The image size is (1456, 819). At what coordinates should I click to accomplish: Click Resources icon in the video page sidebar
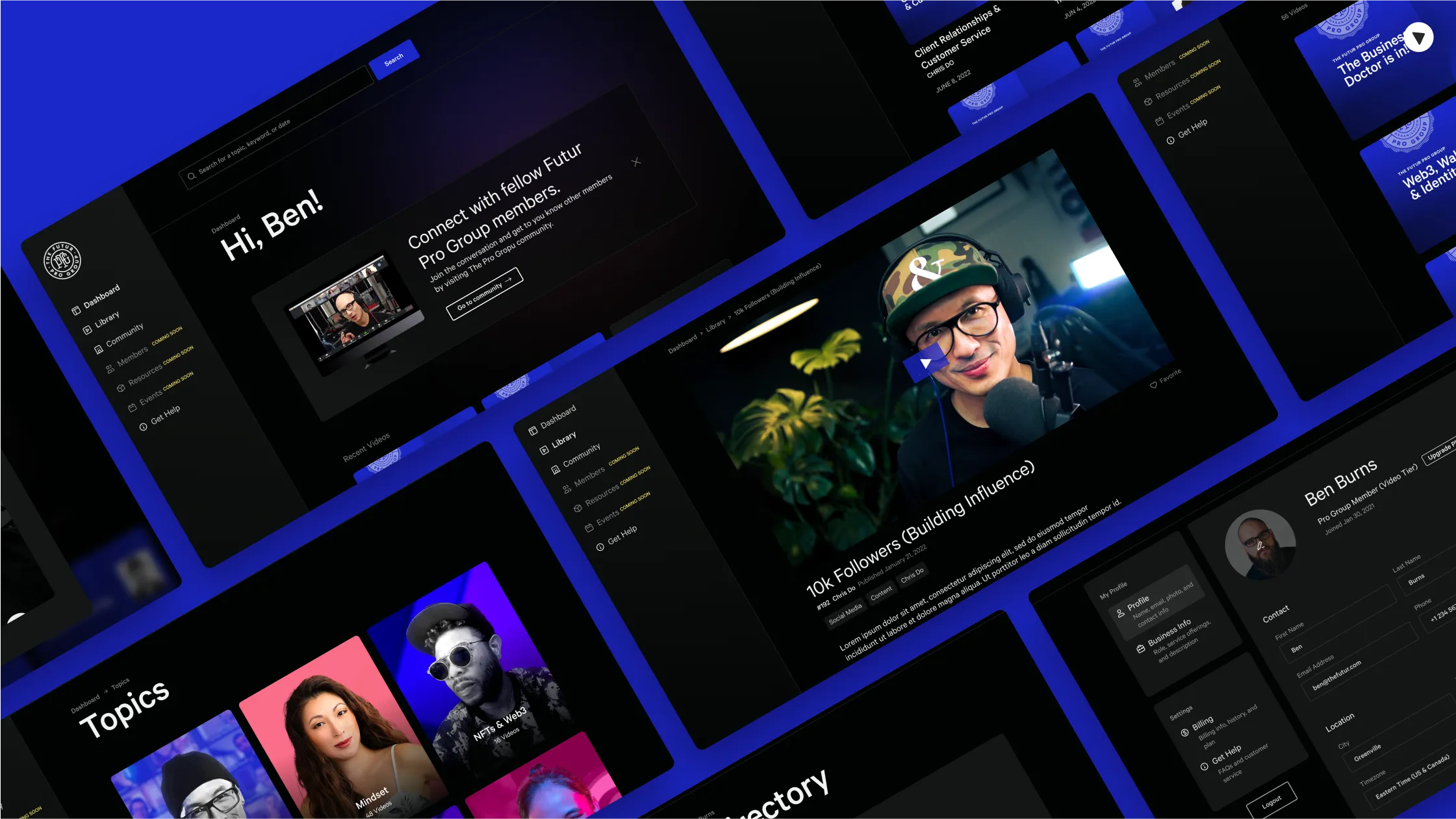(578, 509)
